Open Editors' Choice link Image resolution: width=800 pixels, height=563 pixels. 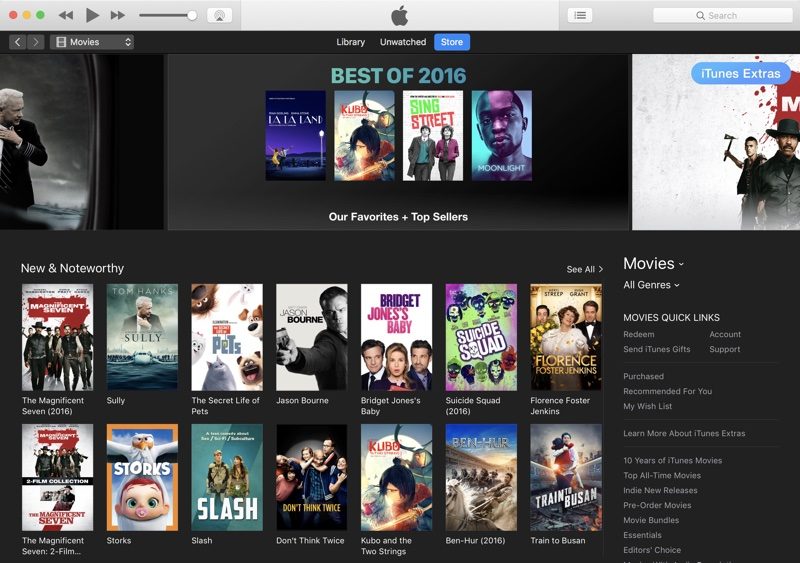click(652, 550)
